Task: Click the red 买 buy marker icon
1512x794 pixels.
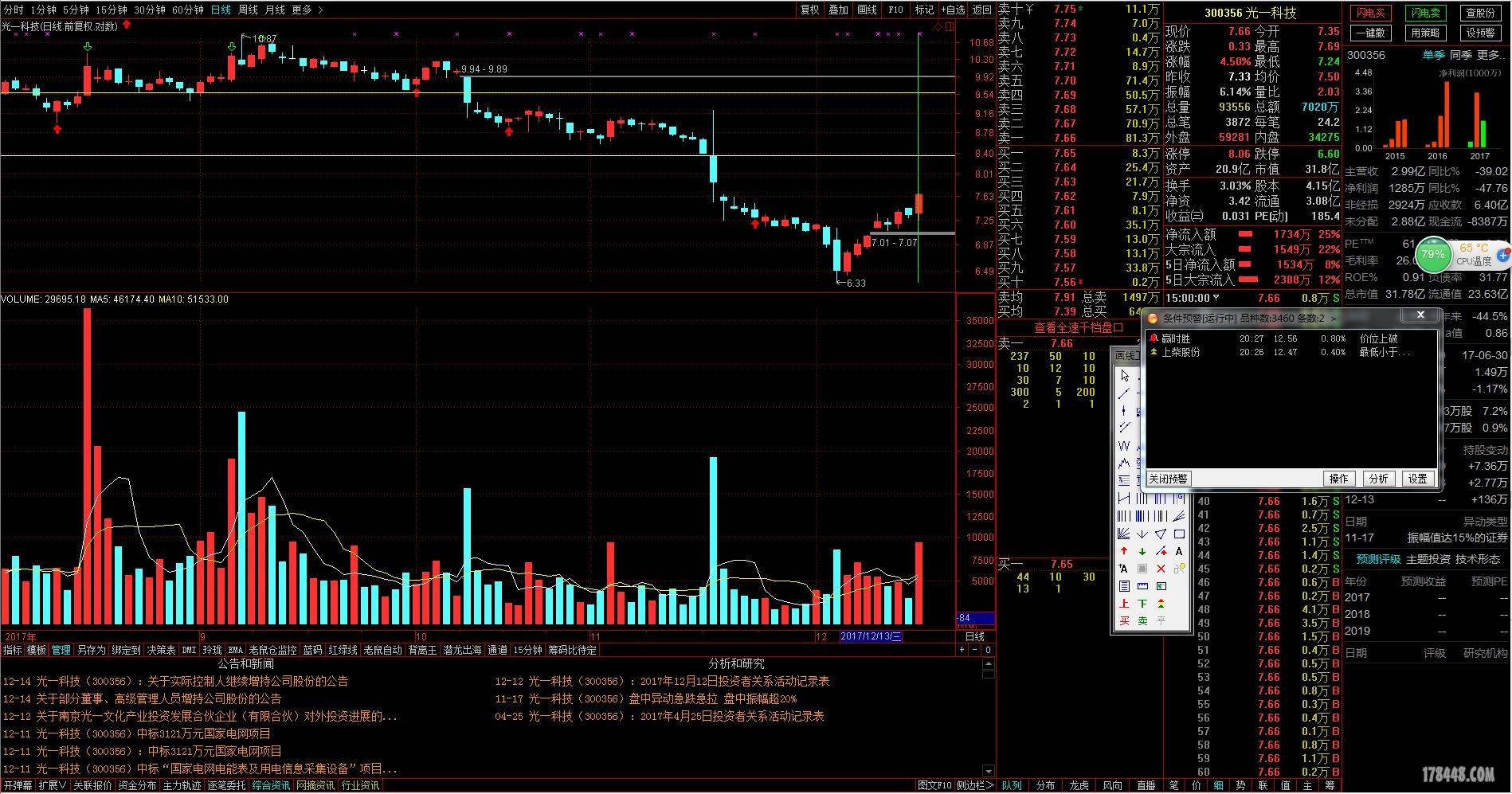Action: pyautogui.click(x=1124, y=620)
